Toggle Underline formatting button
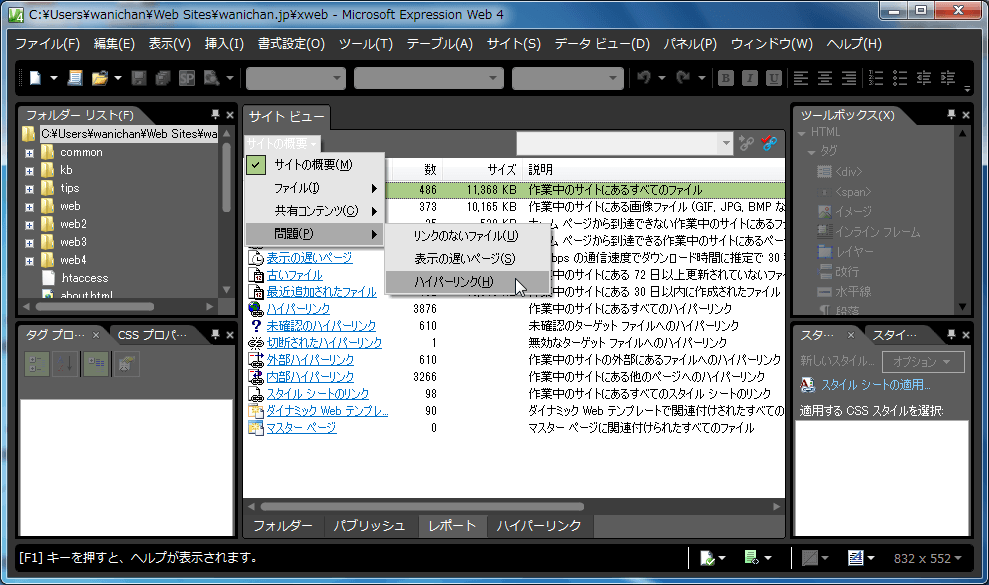The height and width of the screenshot is (585, 989). point(773,78)
